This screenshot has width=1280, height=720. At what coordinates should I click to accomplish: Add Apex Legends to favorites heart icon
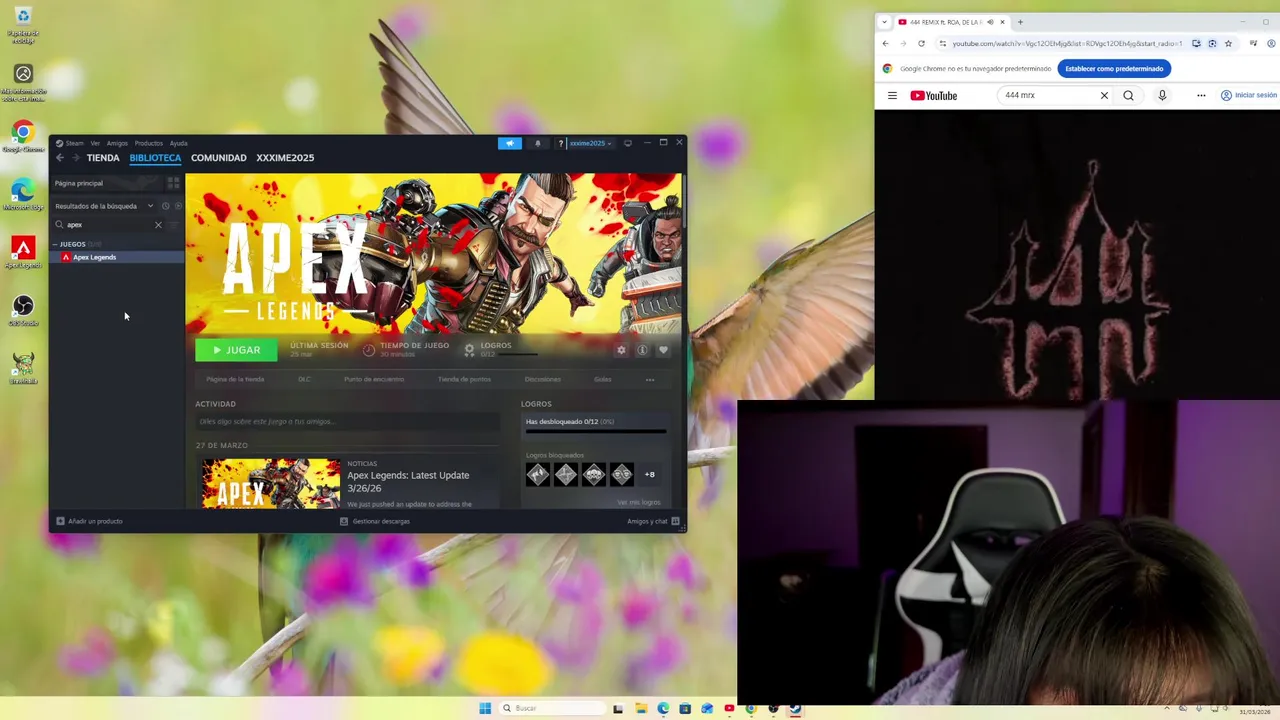tap(663, 350)
